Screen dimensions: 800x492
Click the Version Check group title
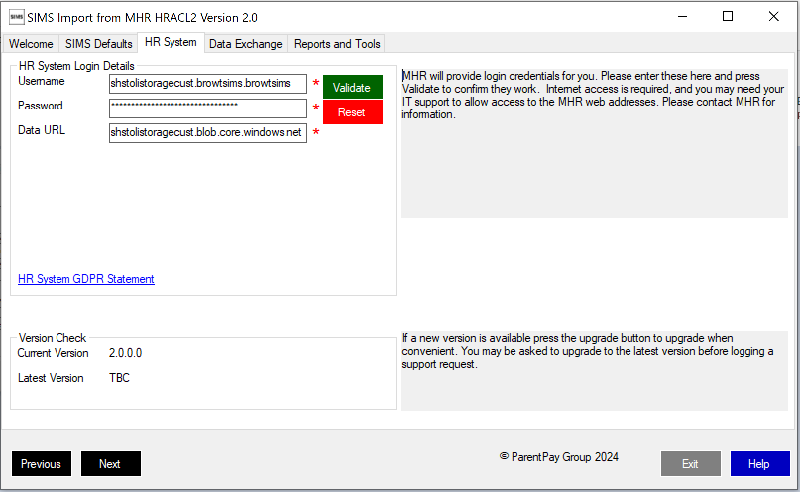pos(53,338)
